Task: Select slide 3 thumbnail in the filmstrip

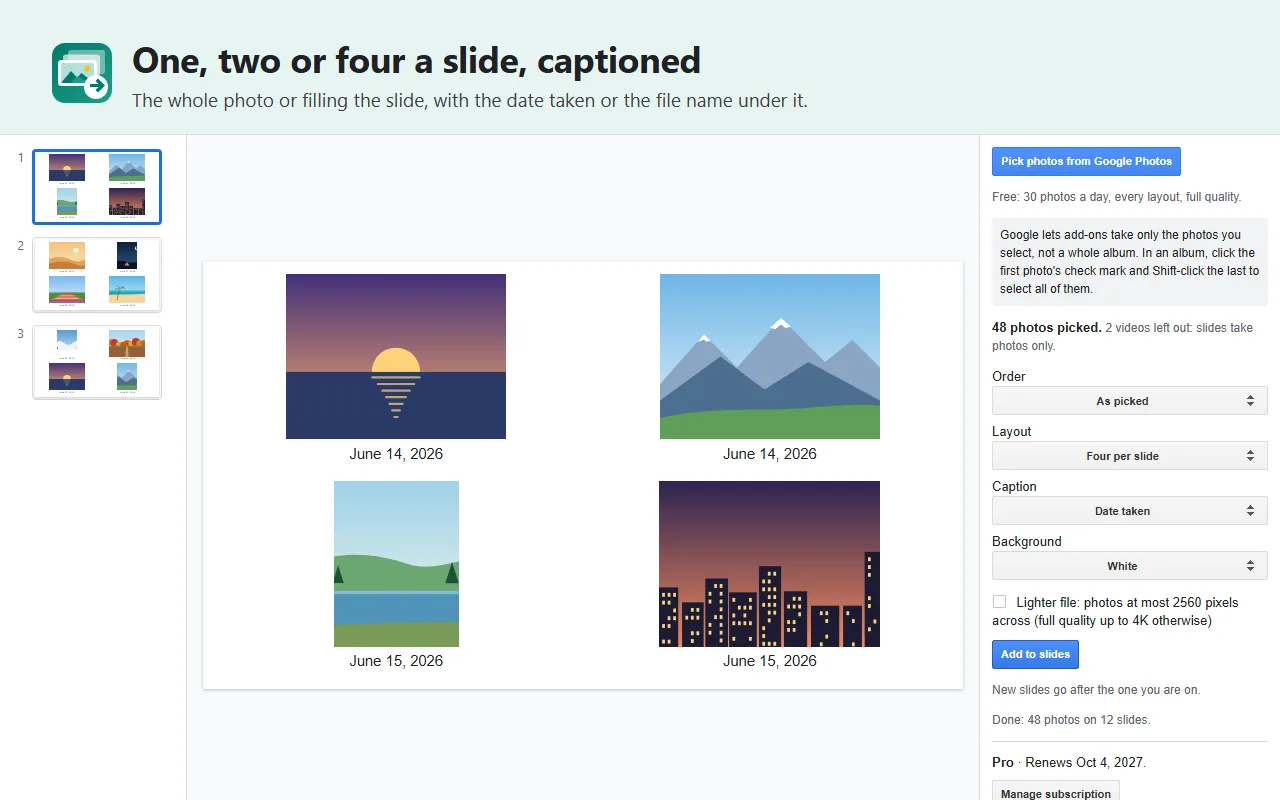Action: [x=97, y=362]
